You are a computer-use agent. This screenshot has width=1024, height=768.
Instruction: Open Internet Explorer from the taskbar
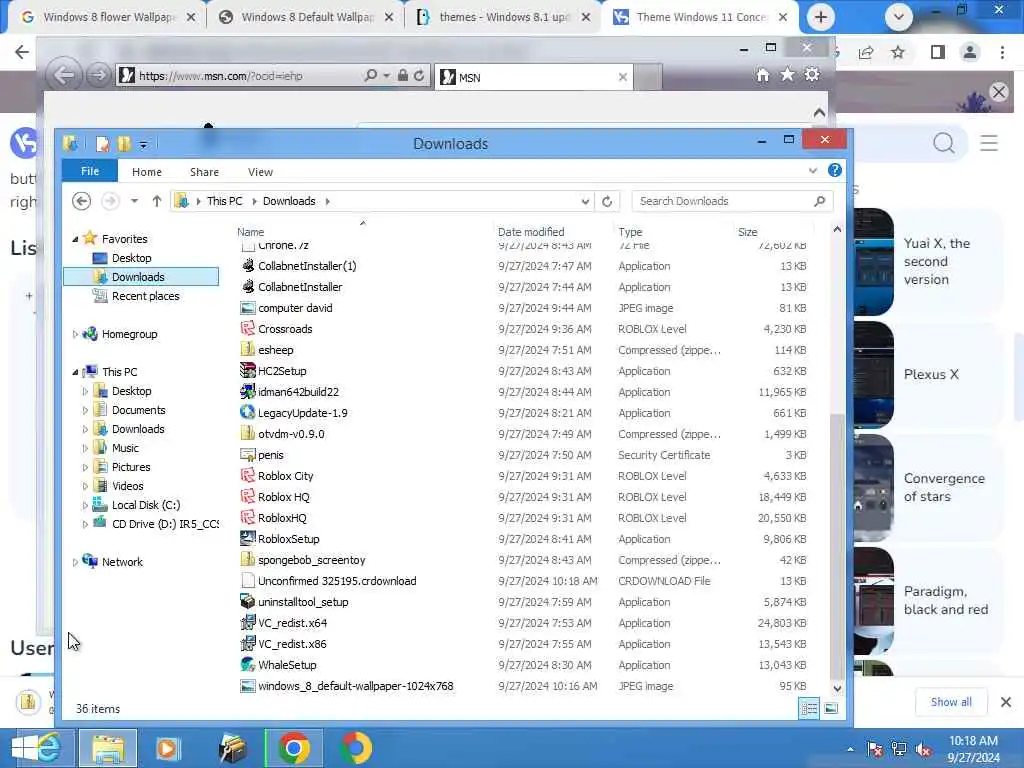(x=49, y=748)
